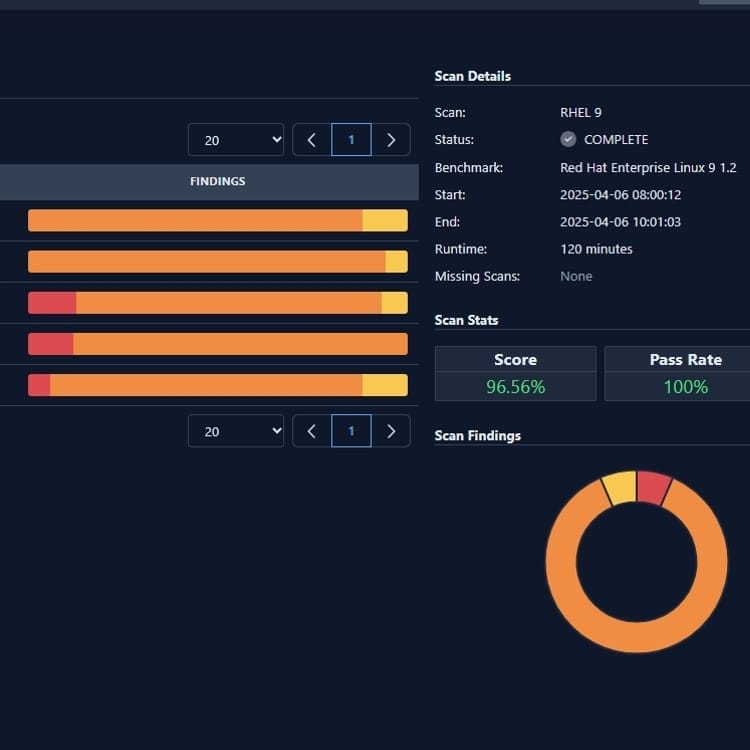
Task: Click the COMPLETE status checkmark icon
Action: [568, 140]
